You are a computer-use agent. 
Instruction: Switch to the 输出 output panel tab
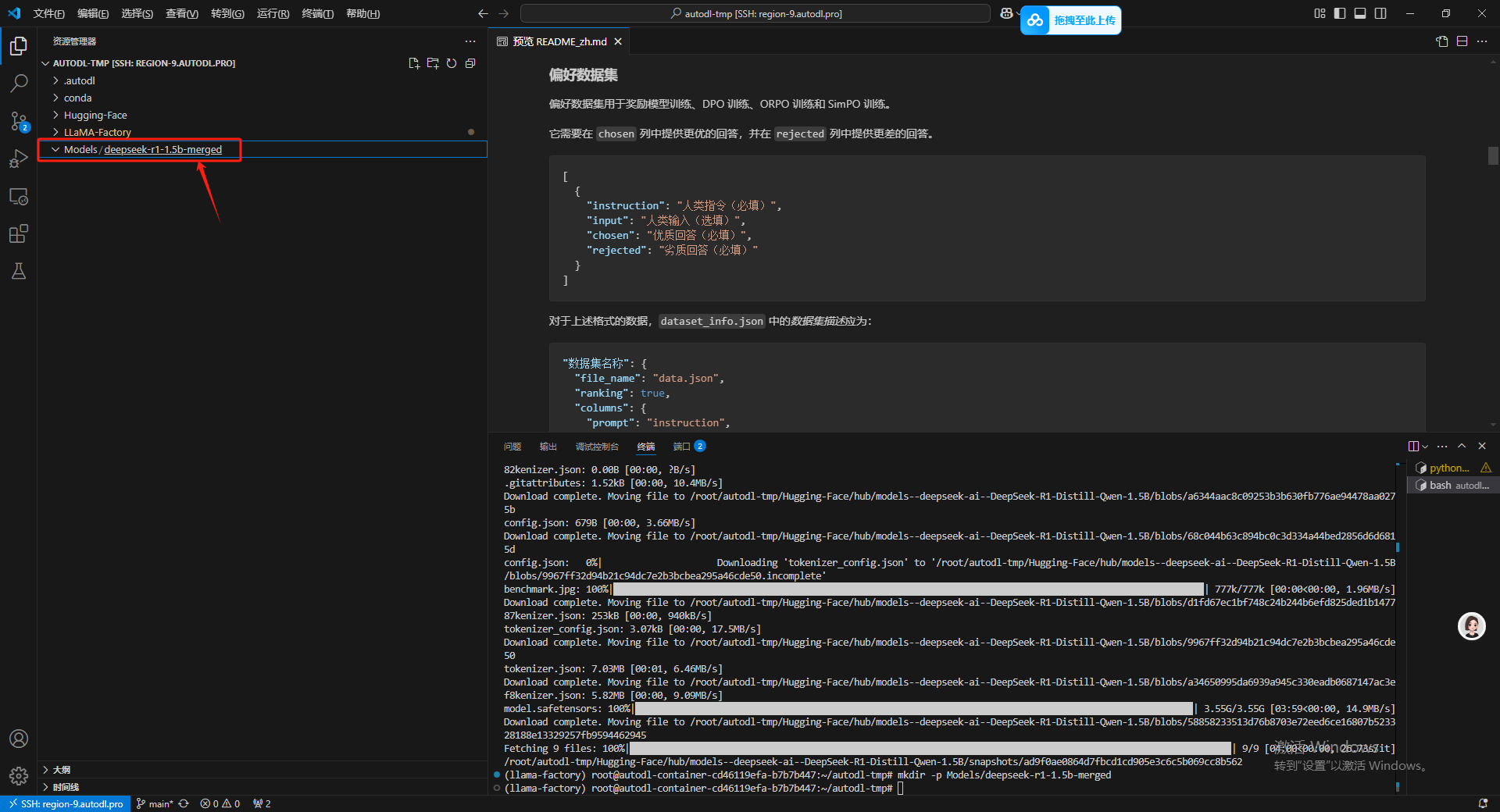coord(548,447)
